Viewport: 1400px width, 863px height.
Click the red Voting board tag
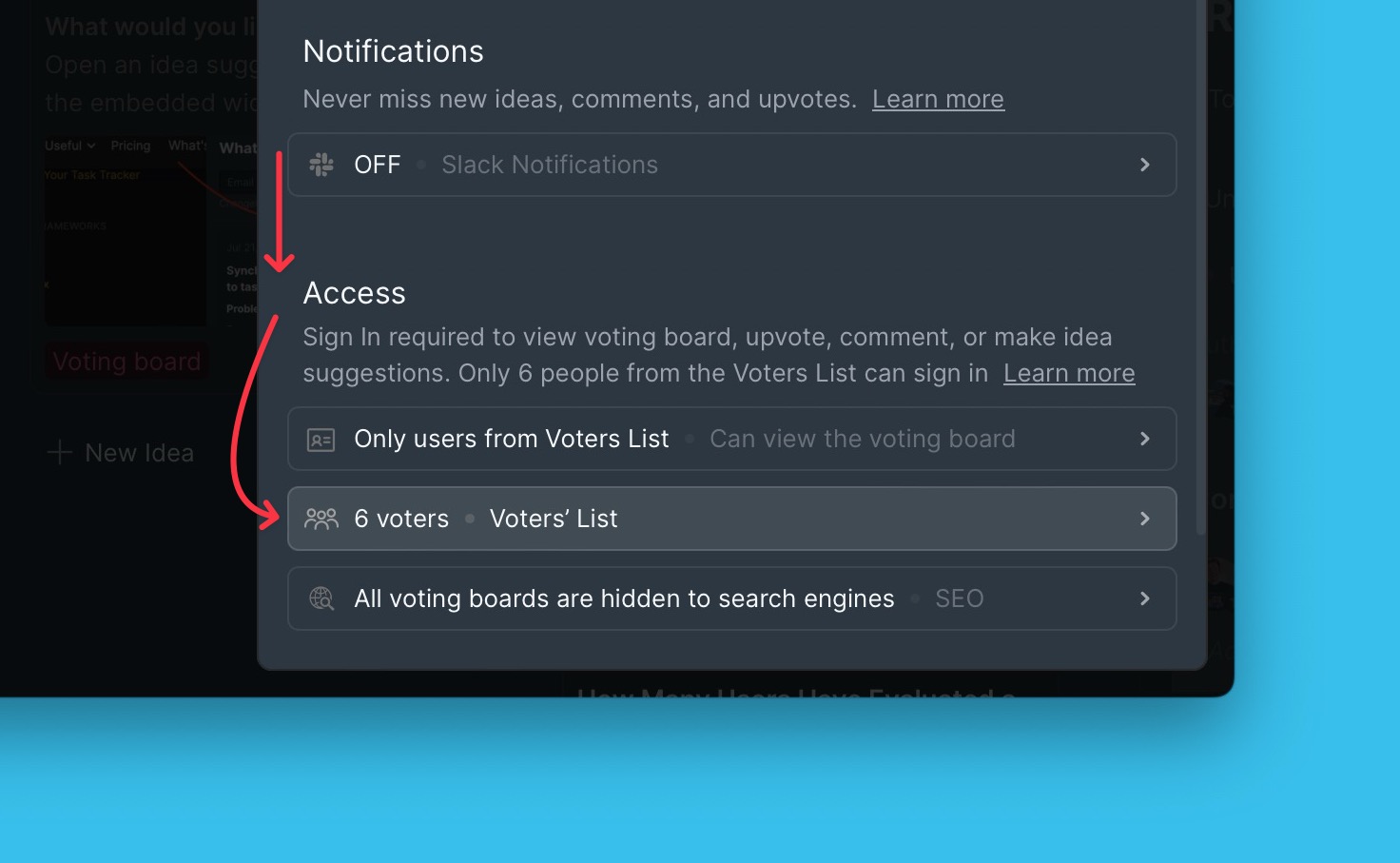click(x=126, y=362)
